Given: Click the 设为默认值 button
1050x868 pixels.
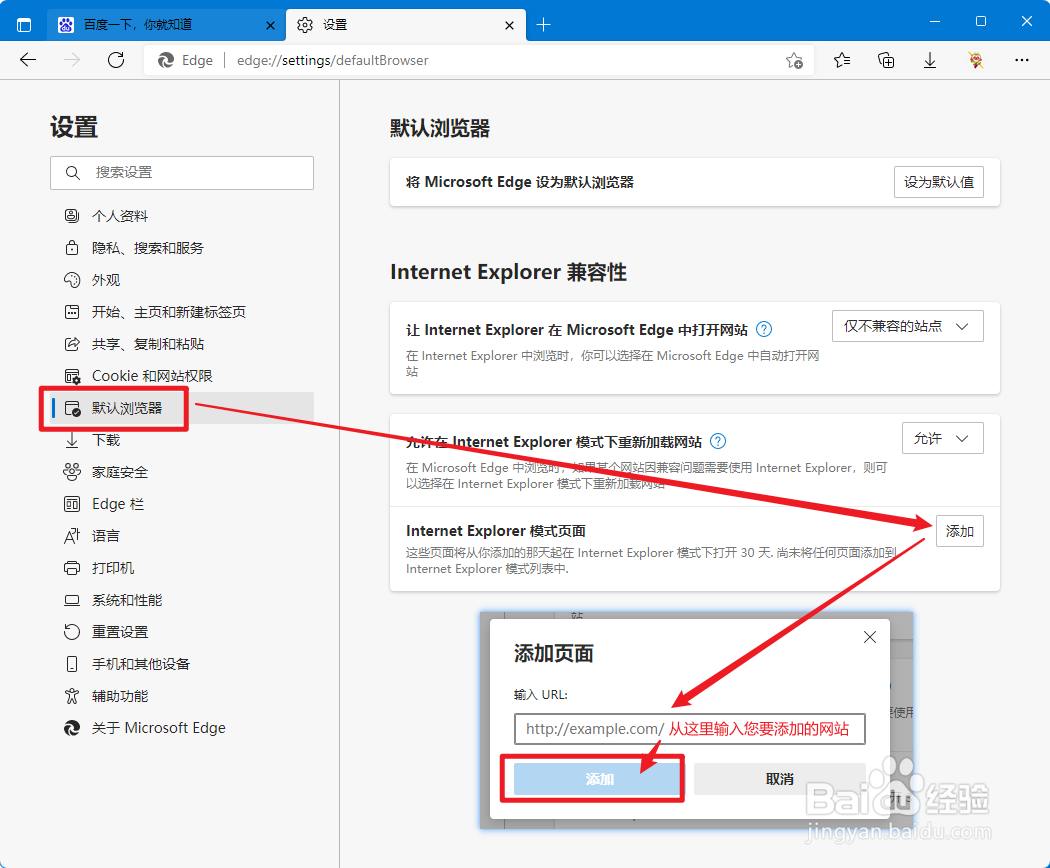Looking at the screenshot, I should tap(938, 181).
